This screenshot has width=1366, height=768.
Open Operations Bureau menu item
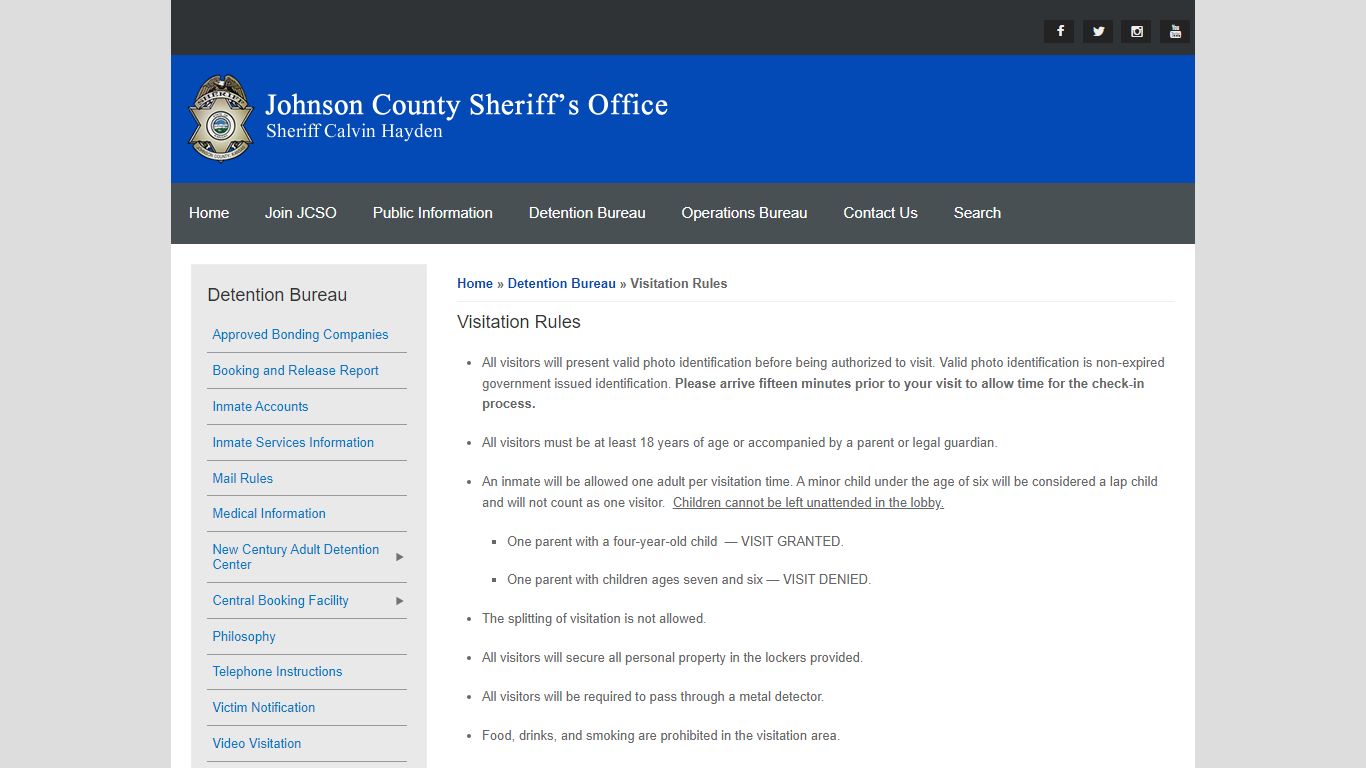[744, 213]
